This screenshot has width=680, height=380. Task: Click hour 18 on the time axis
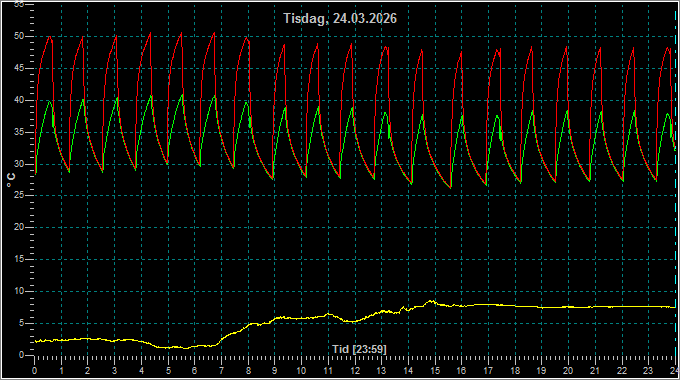515,371
